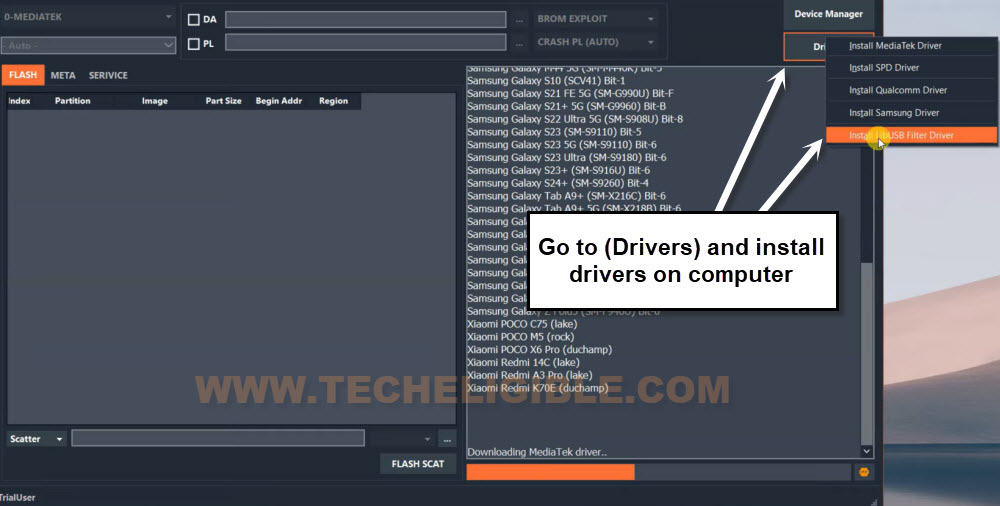The image size is (1000, 506).
Task: Browse for PL file with ellipsis button
Action: (x=519, y=43)
